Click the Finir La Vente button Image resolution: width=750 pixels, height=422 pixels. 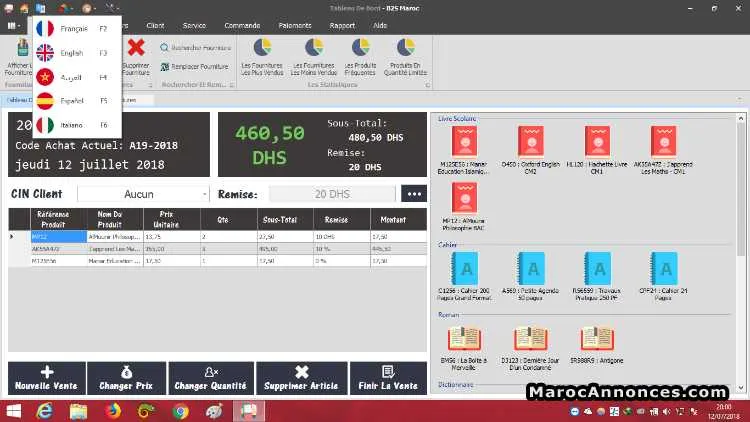pos(388,378)
